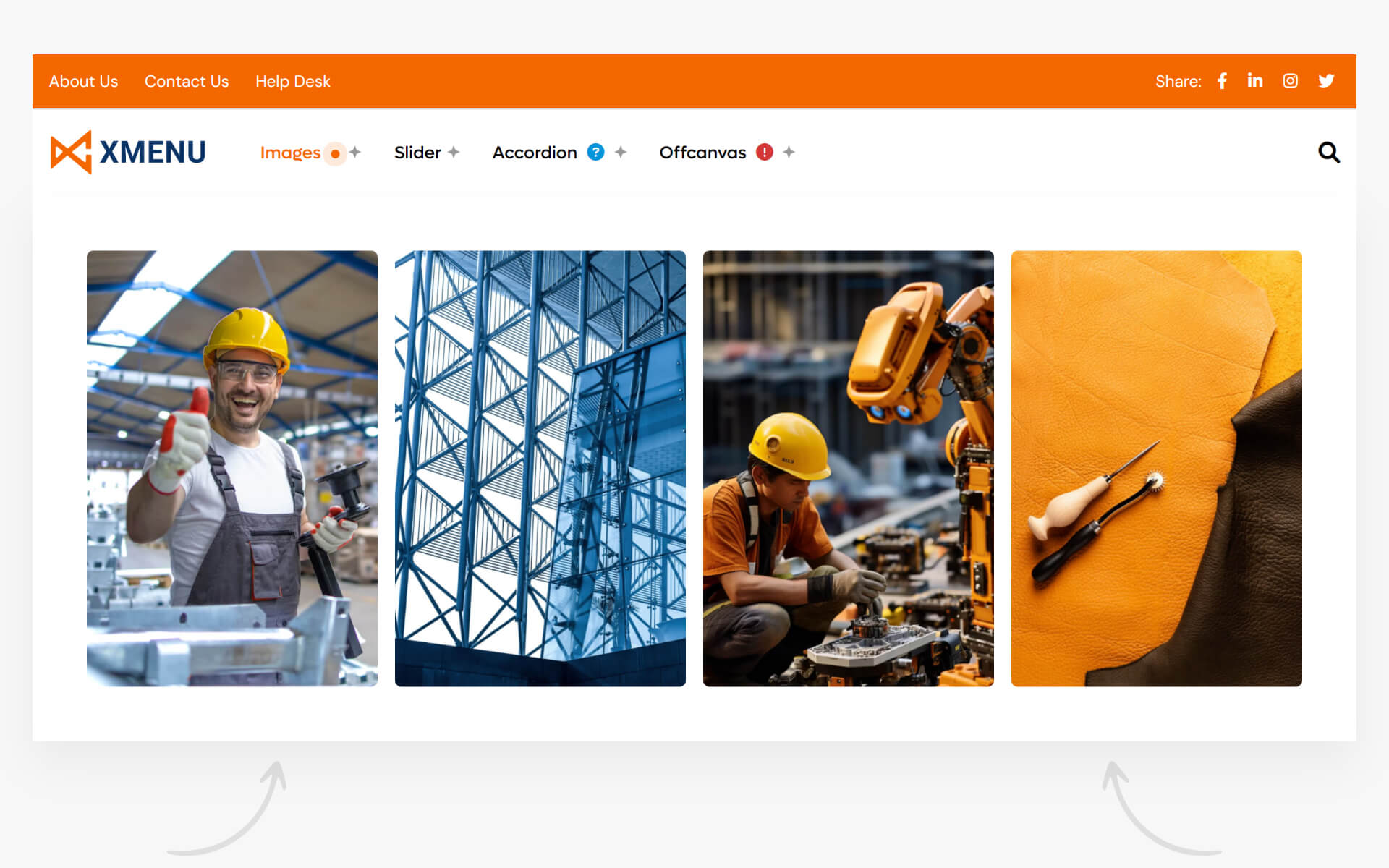The image size is (1389, 868).
Task: Click the XMENU logo
Action: pyautogui.click(x=129, y=152)
